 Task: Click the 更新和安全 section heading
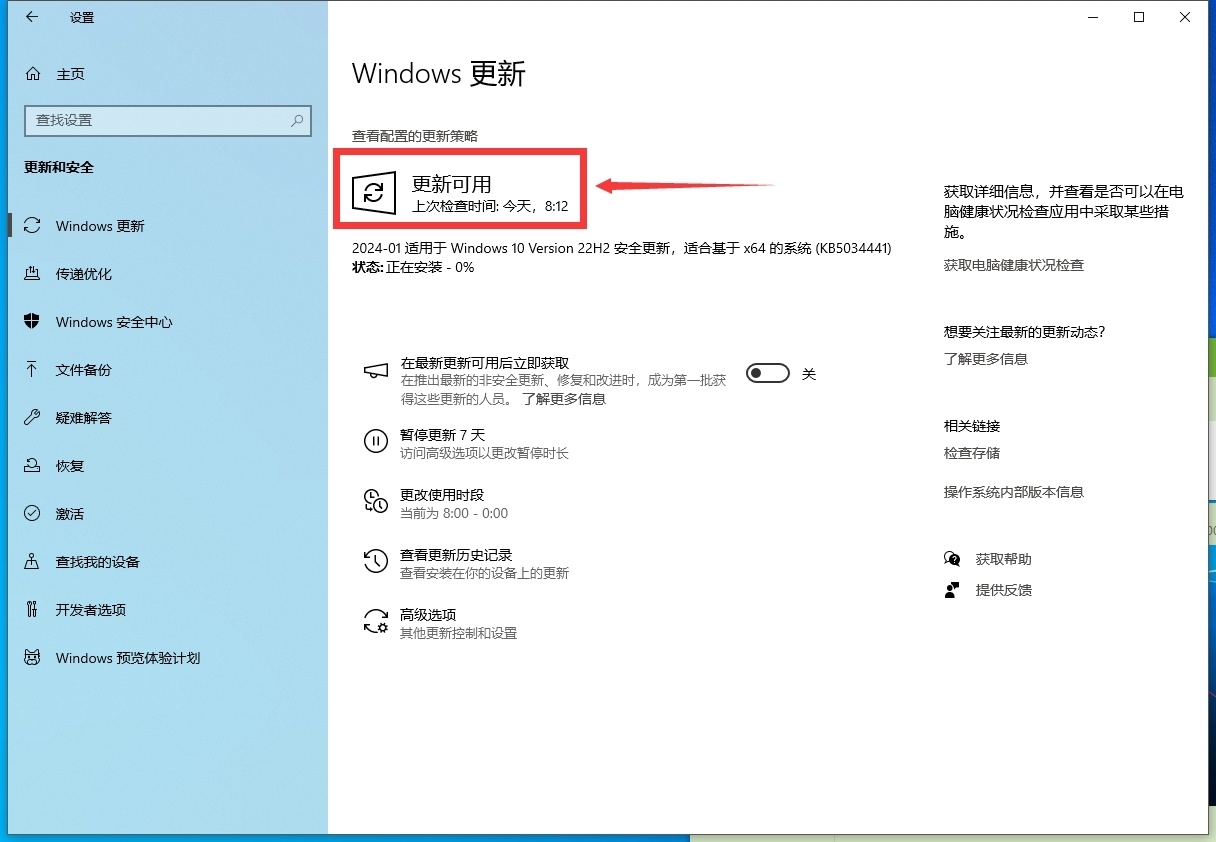59,168
